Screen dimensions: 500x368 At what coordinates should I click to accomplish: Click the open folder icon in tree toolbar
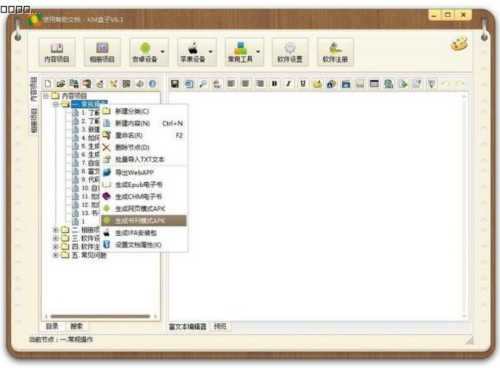61,84
